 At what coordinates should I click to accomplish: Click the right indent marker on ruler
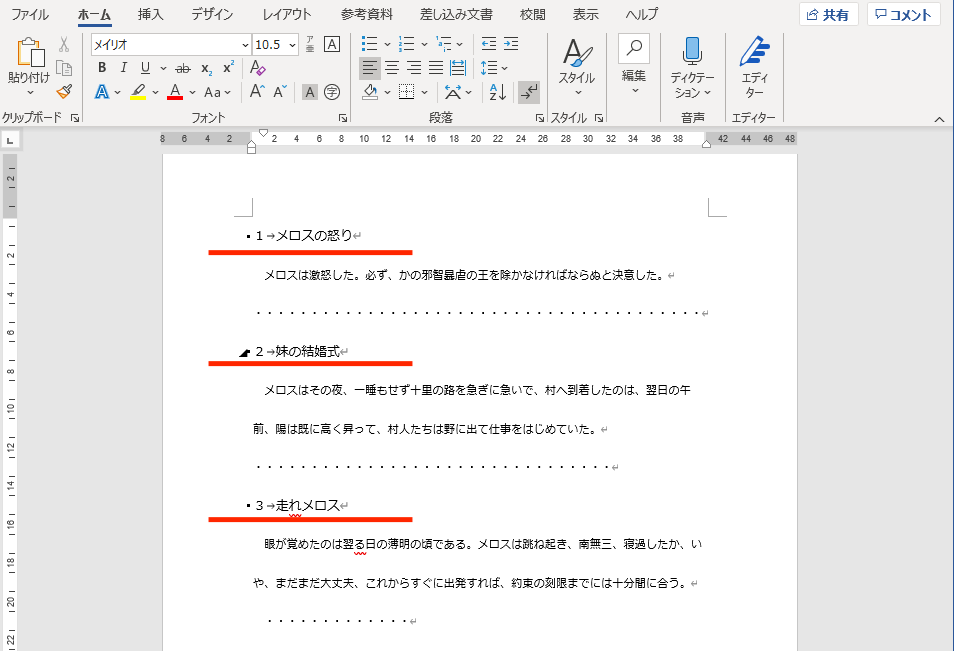706,144
